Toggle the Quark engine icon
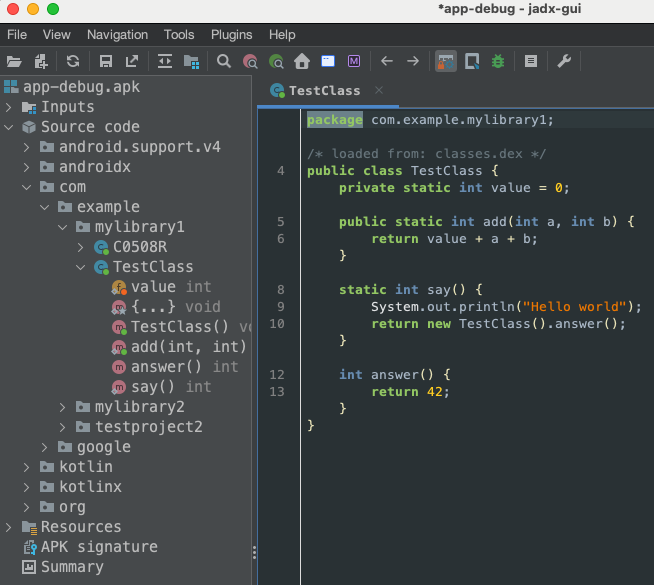Viewport: 654px width, 585px height. [472, 62]
